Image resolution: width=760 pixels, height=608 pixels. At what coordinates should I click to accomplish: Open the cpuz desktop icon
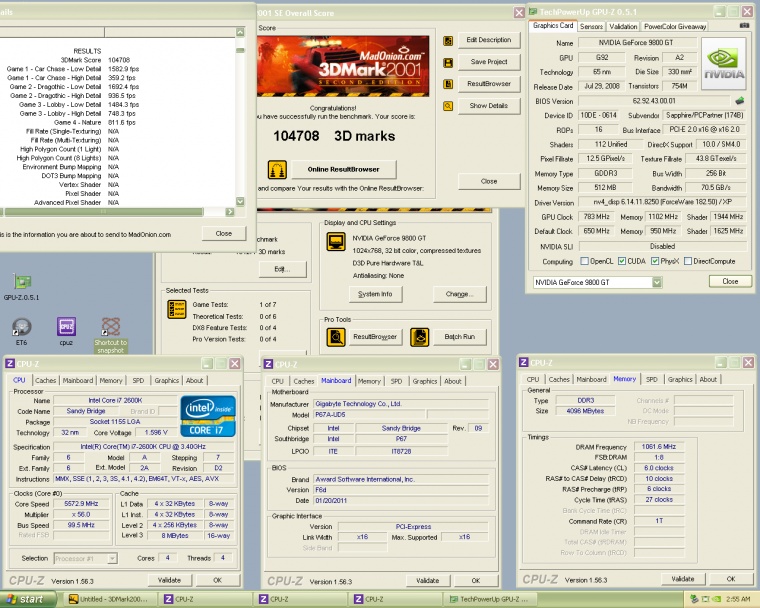tap(66, 328)
